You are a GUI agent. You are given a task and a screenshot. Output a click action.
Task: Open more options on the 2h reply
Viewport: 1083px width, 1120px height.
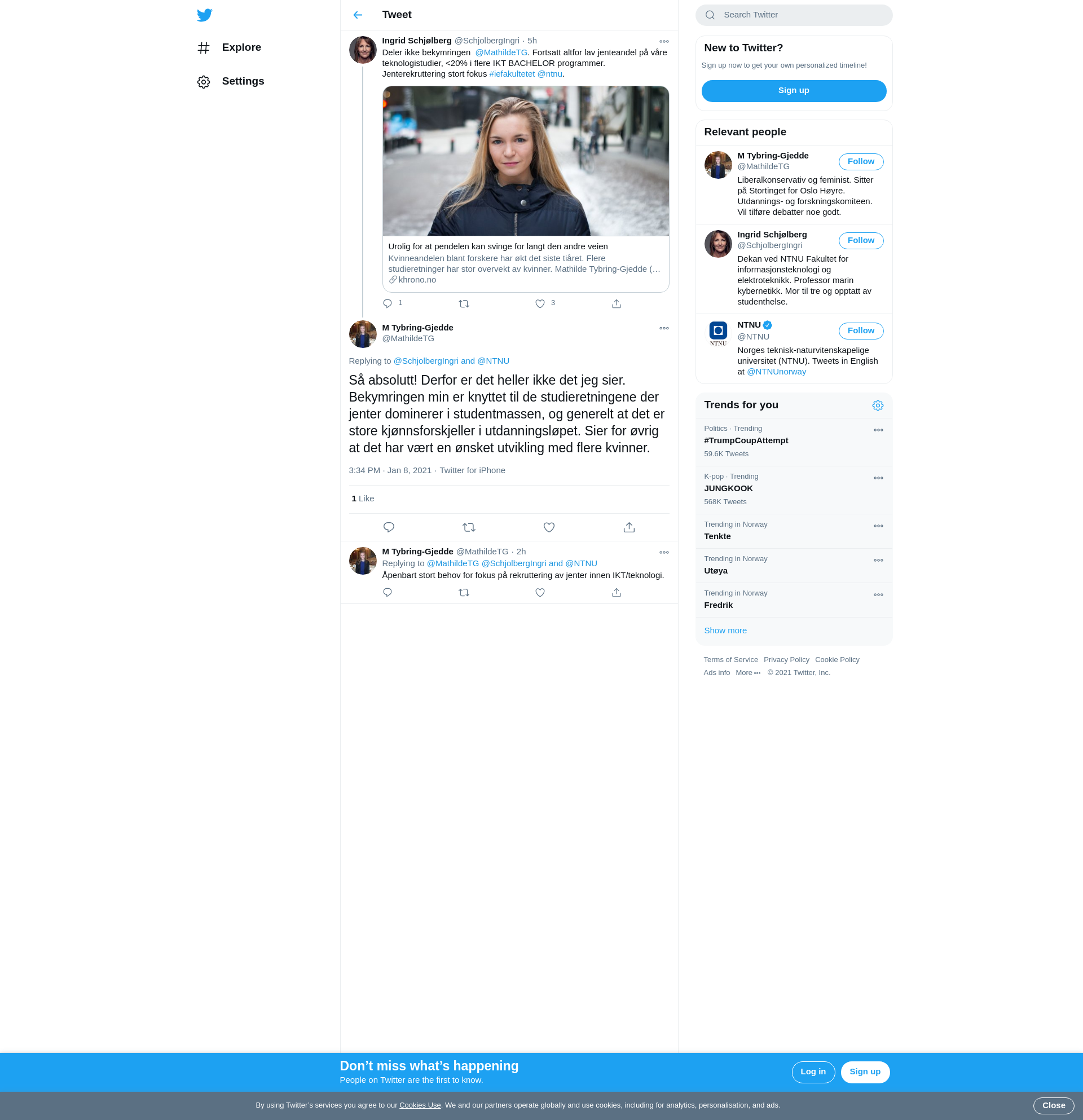(663, 552)
